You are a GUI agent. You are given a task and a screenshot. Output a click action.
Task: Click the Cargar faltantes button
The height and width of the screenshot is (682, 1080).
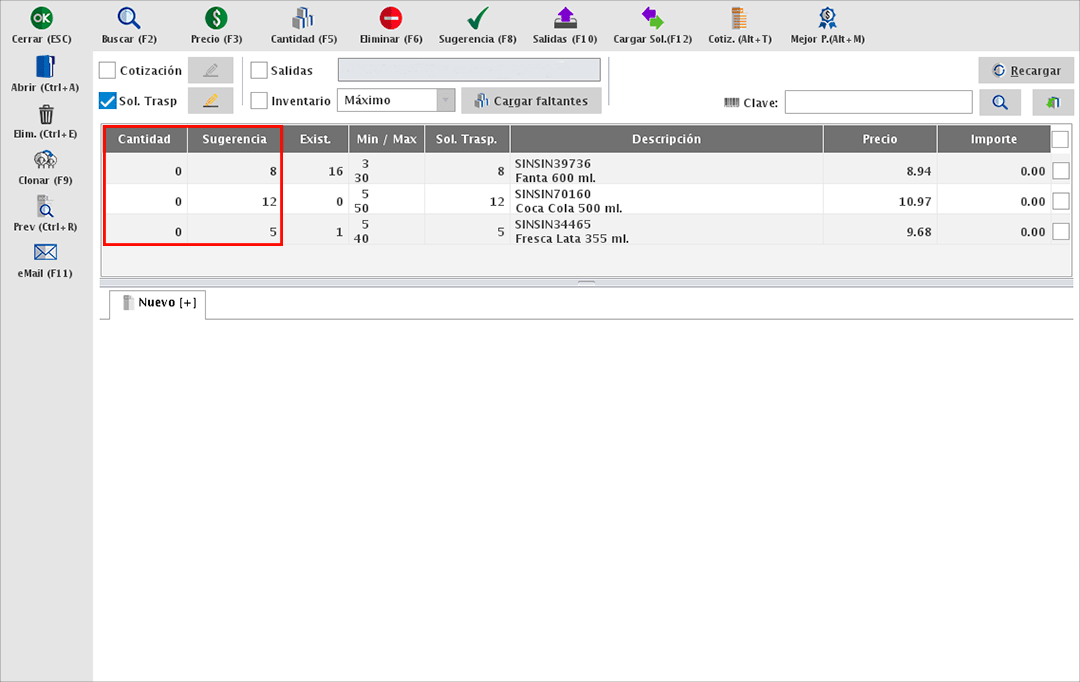tap(531, 101)
